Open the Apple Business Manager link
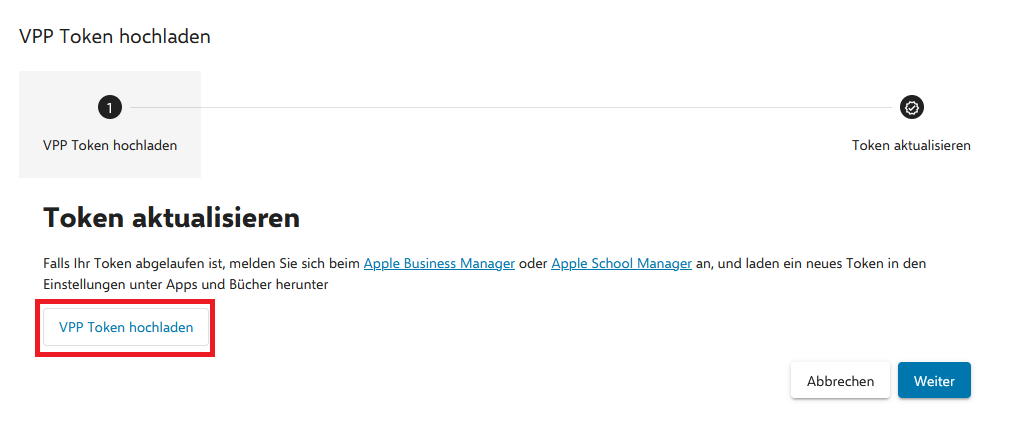 tap(439, 264)
